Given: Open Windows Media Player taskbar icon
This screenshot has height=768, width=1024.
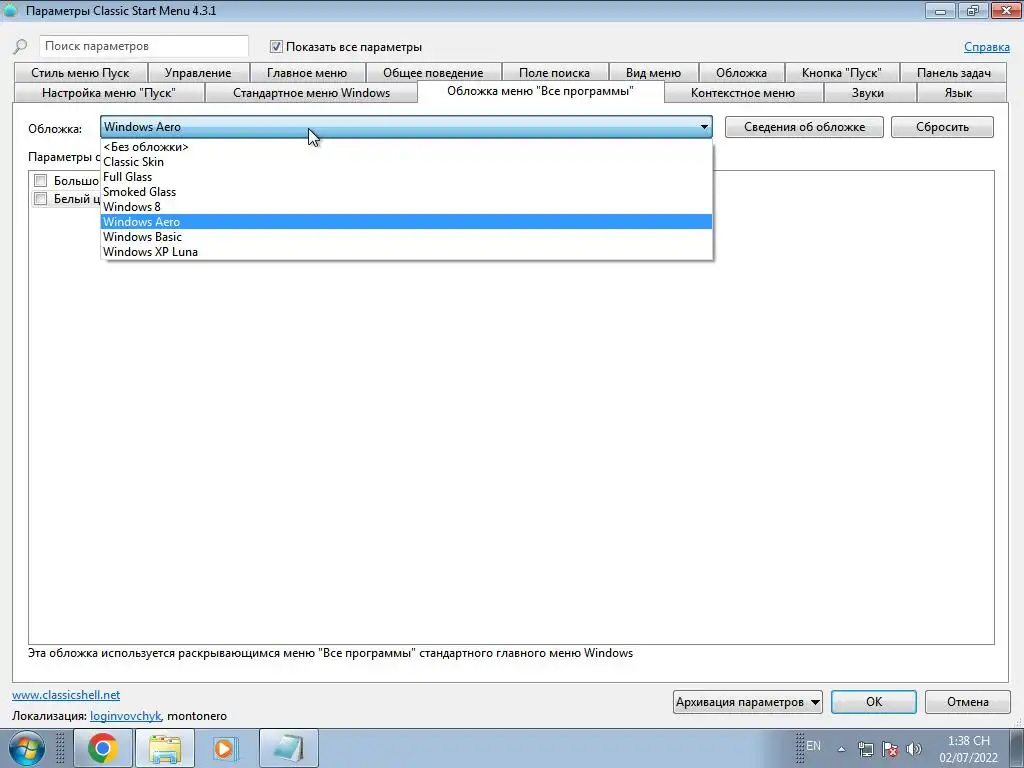Looking at the screenshot, I should pos(226,748).
